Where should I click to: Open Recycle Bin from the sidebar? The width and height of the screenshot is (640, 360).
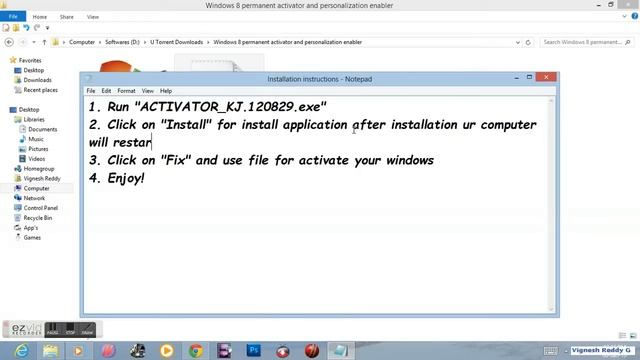tap(38, 218)
